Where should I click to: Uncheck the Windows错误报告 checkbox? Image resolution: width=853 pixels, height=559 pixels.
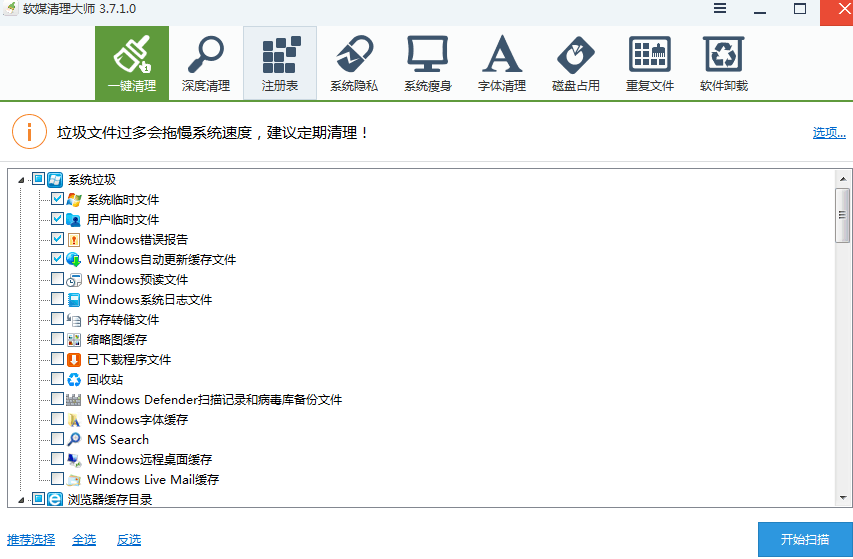coord(57,239)
